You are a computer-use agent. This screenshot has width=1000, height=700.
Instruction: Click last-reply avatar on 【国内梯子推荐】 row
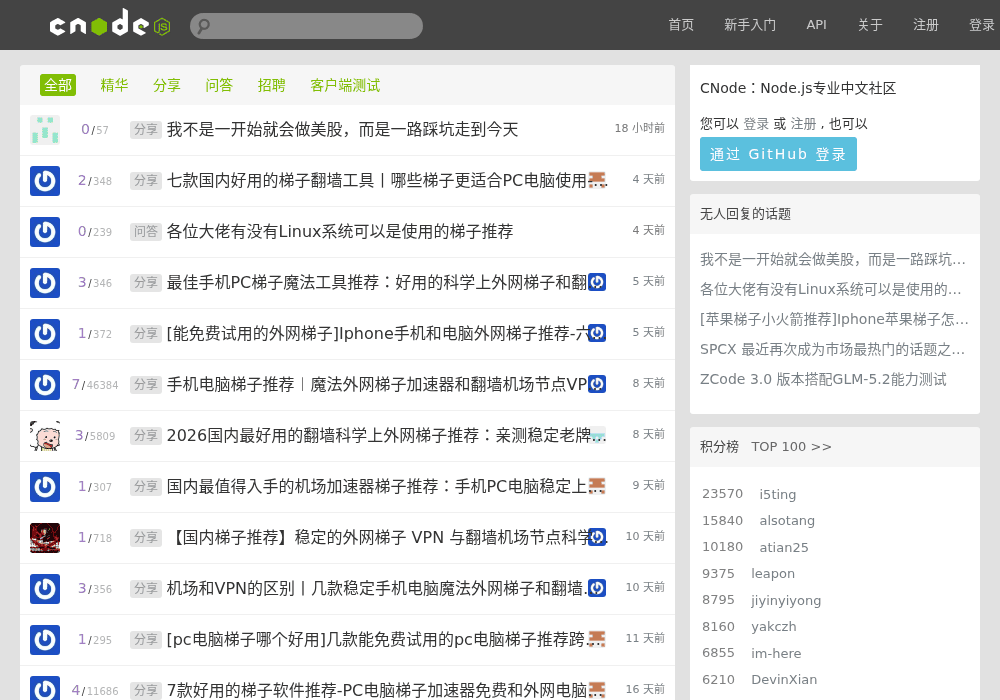pos(597,537)
